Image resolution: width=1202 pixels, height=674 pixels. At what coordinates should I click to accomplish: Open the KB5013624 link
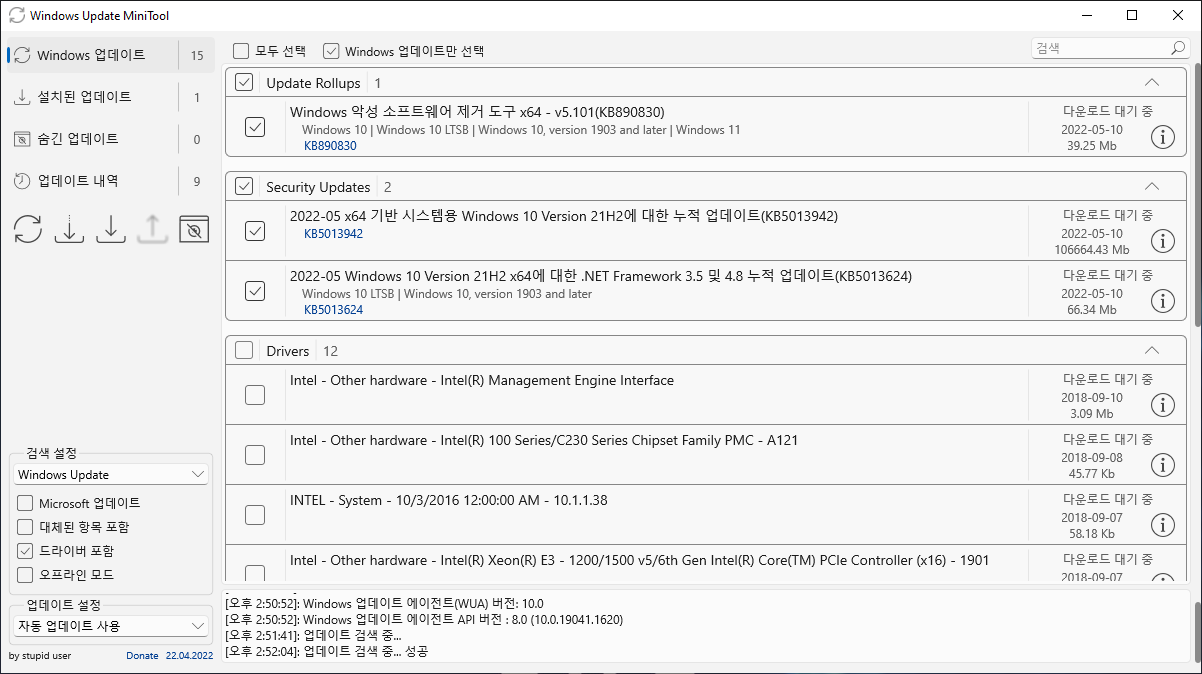[333, 310]
